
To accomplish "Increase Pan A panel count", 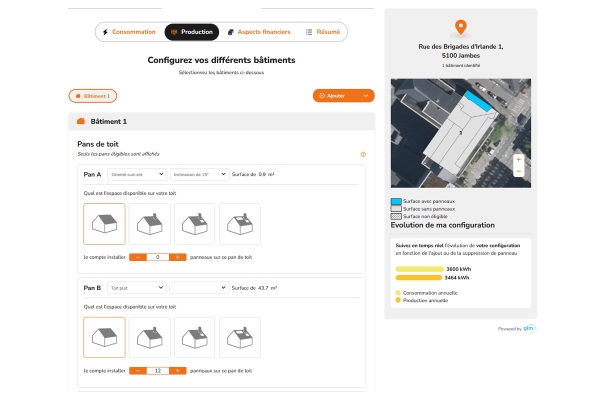I will (x=178, y=257).
